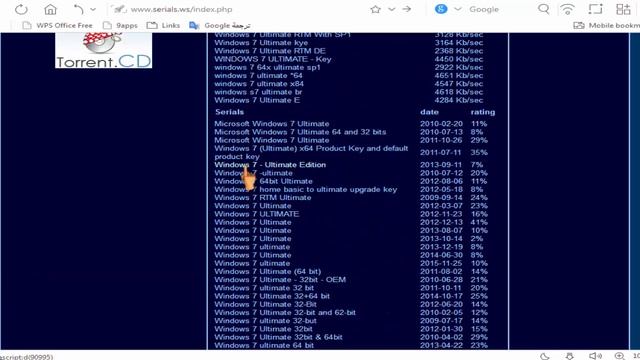
Task: Open Windows 7 Ultimate E download
Action: tap(257, 100)
